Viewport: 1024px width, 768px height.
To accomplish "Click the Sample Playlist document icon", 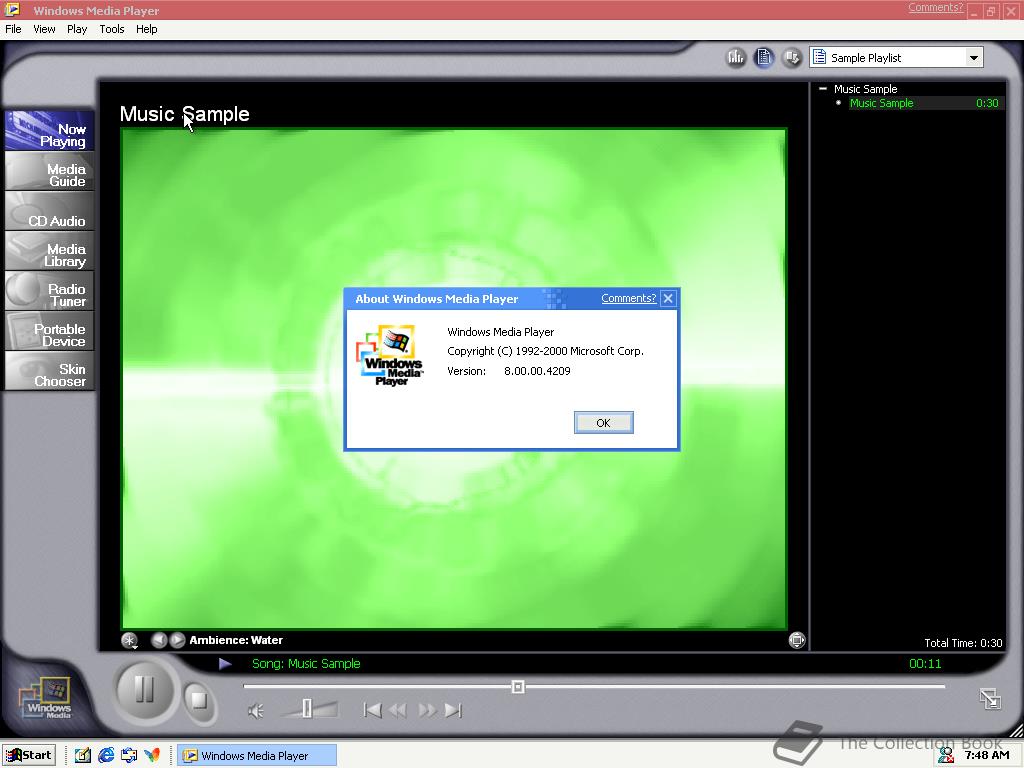I will coord(820,57).
